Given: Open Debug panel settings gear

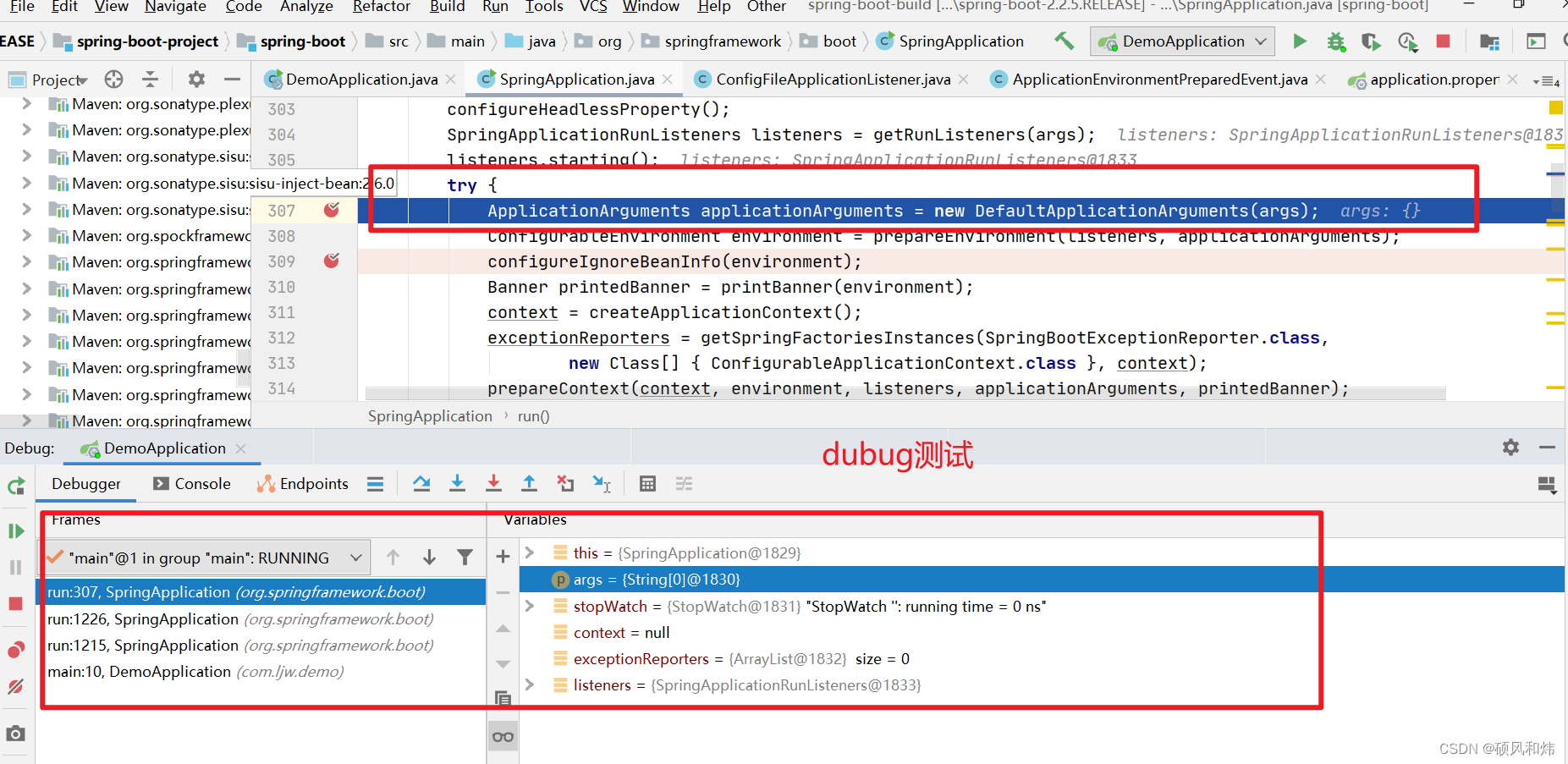Looking at the screenshot, I should point(1510,447).
